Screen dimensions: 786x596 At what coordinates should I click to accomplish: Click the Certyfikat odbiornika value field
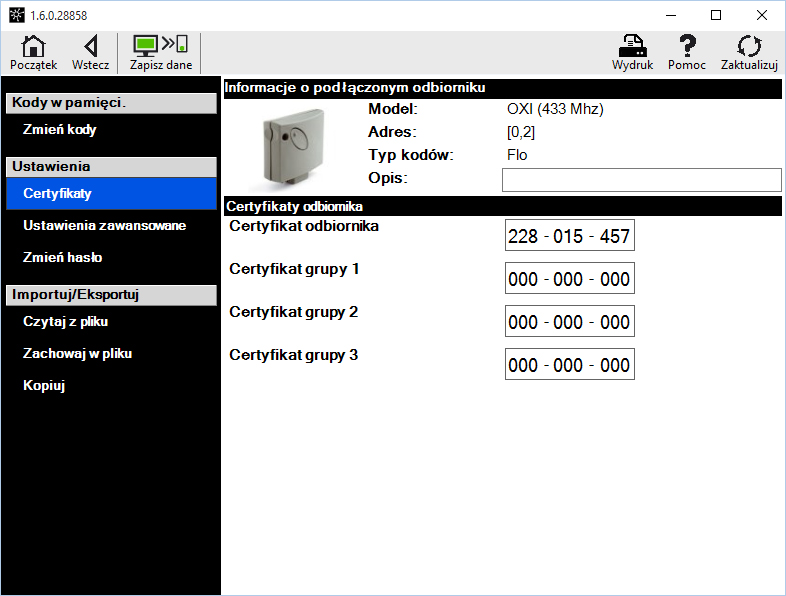coord(569,236)
